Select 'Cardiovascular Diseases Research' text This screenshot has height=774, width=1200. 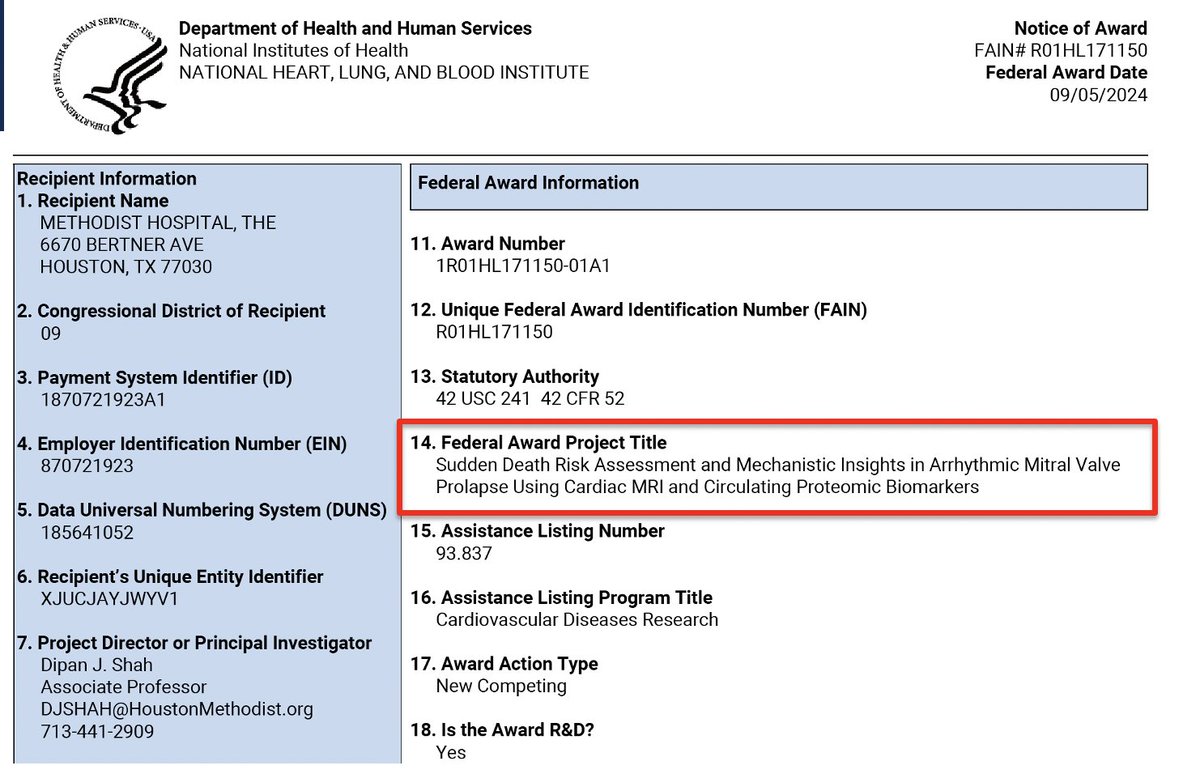click(577, 620)
